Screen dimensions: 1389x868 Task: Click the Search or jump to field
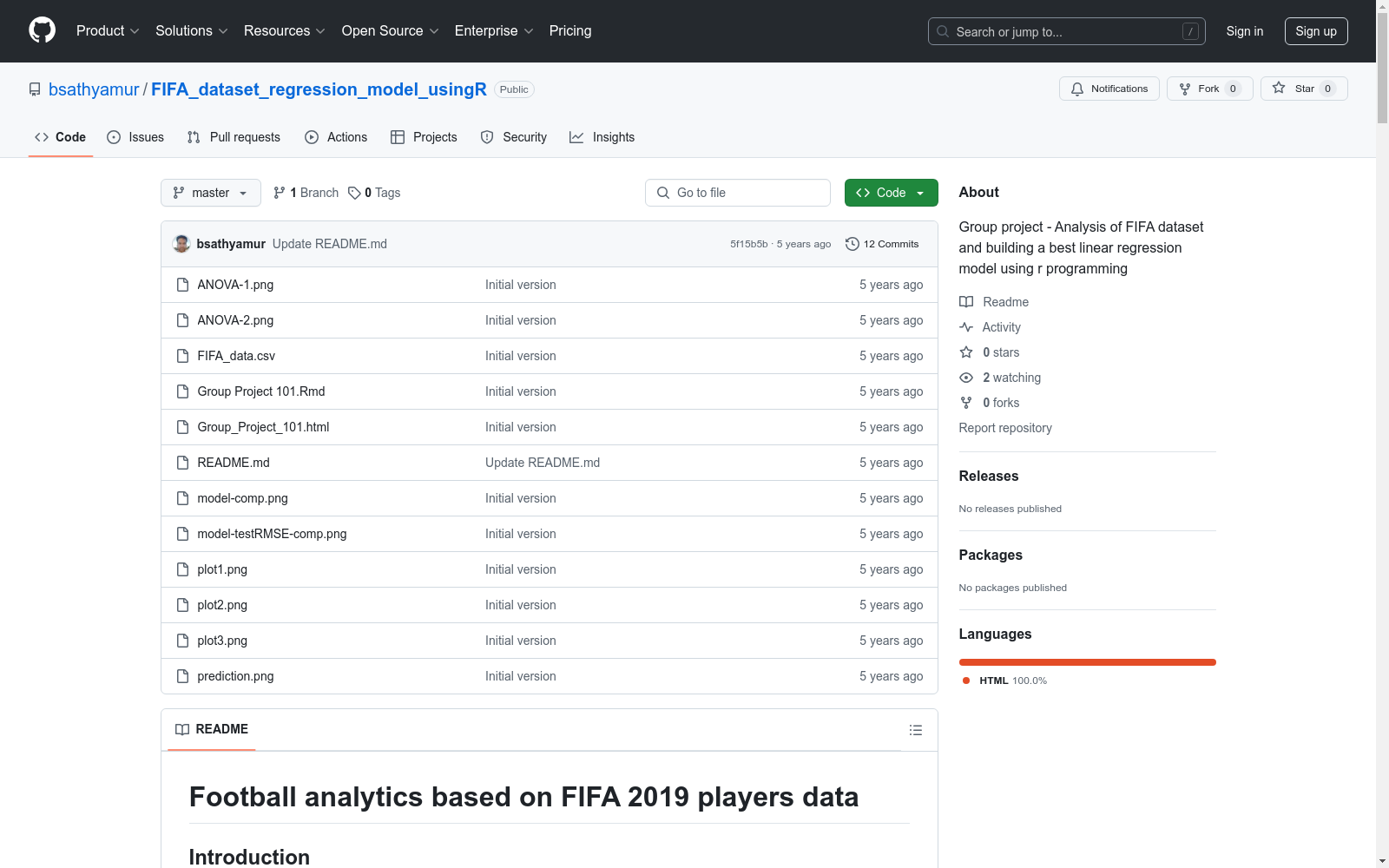coord(1067,31)
